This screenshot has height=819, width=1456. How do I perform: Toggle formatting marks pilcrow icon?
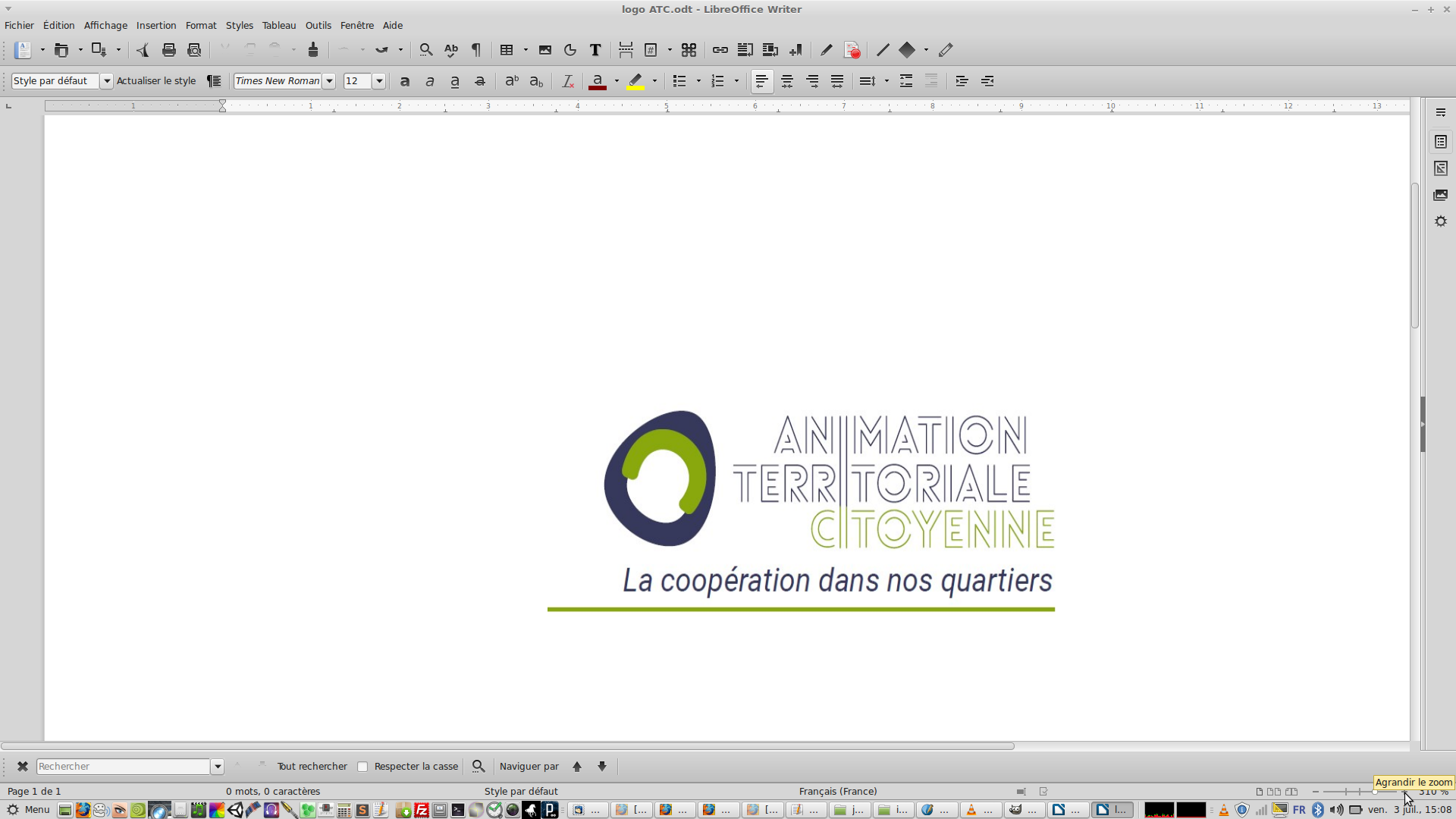(476, 50)
